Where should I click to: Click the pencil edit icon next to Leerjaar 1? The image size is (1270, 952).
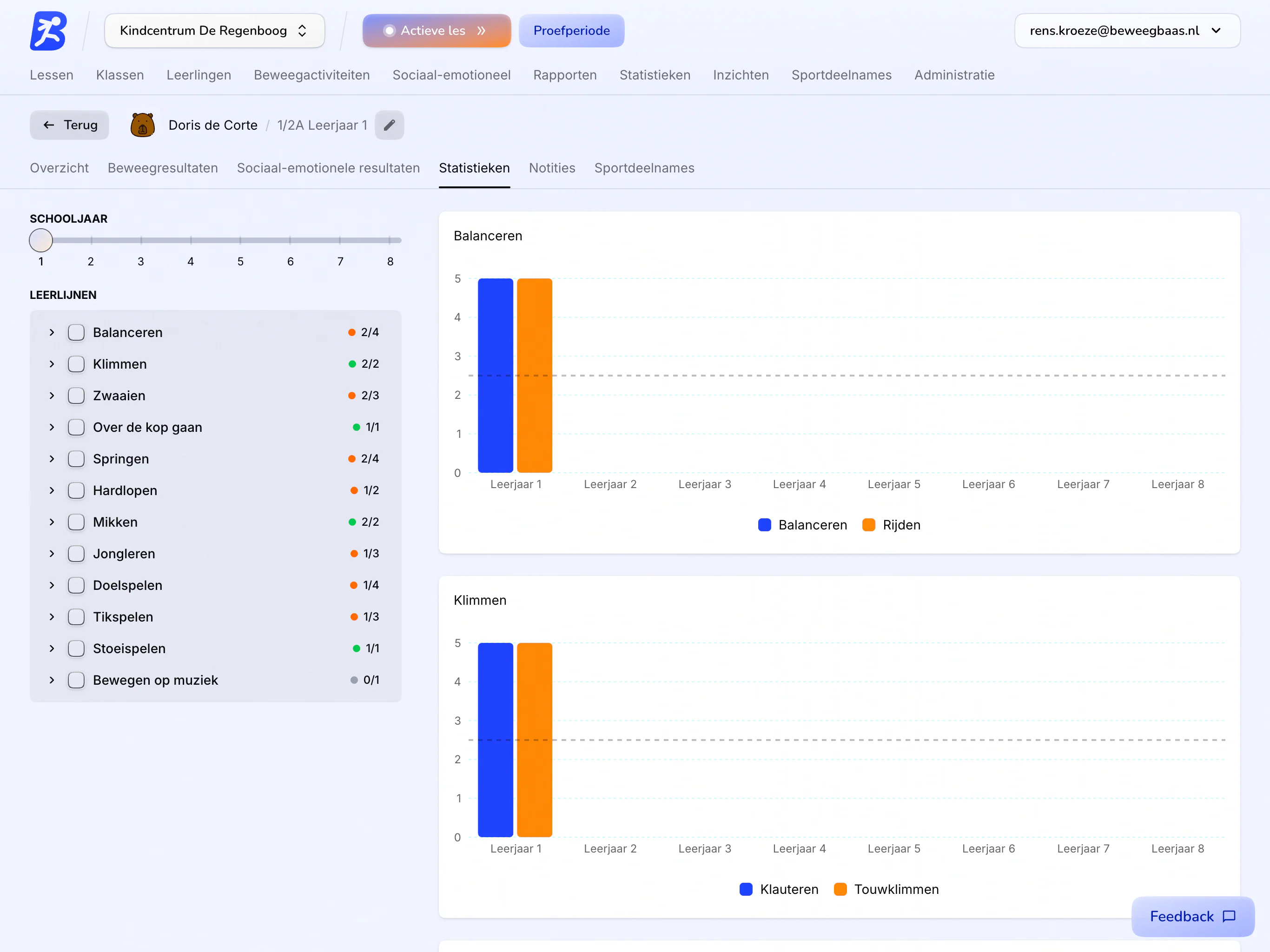(x=389, y=125)
